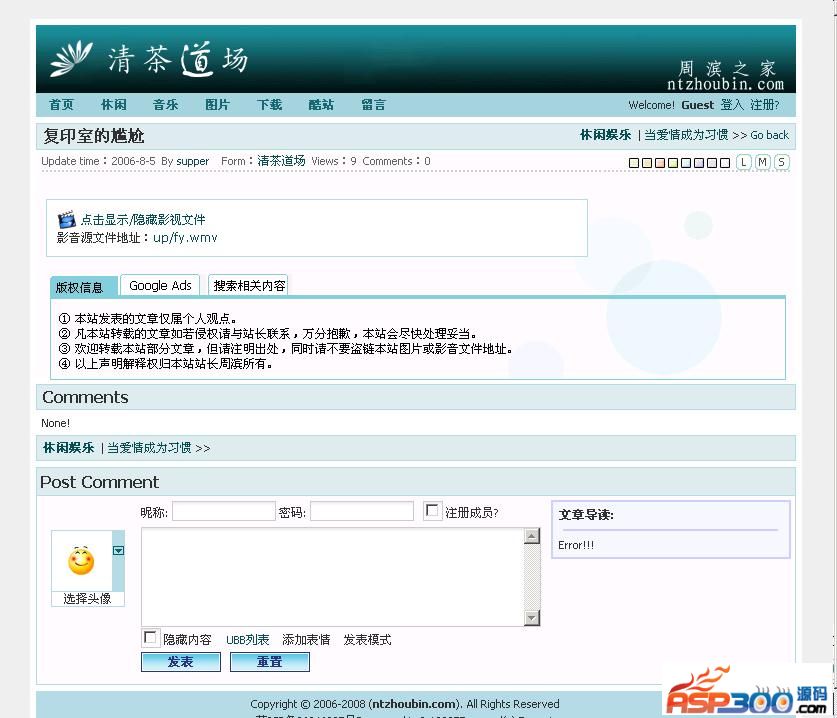Pick the fourth light green color swatch
The image size is (837, 718).
coord(673,163)
